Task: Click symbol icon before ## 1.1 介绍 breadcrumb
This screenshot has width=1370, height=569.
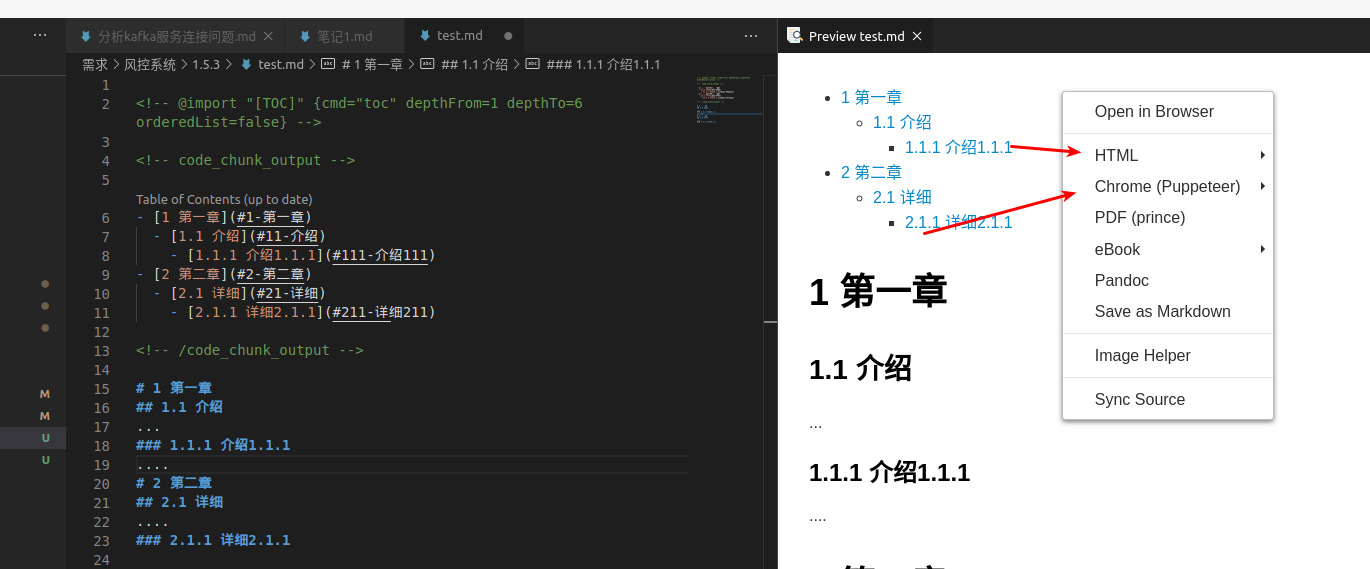Action: (427, 63)
